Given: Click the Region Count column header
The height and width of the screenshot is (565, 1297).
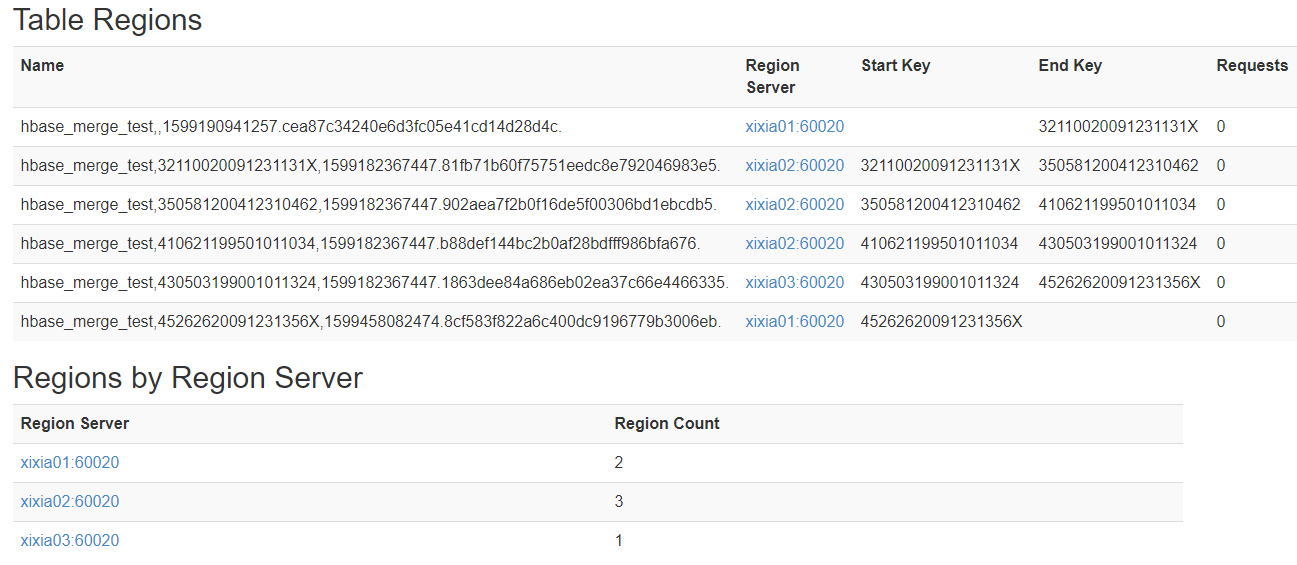Looking at the screenshot, I should tap(666, 424).
